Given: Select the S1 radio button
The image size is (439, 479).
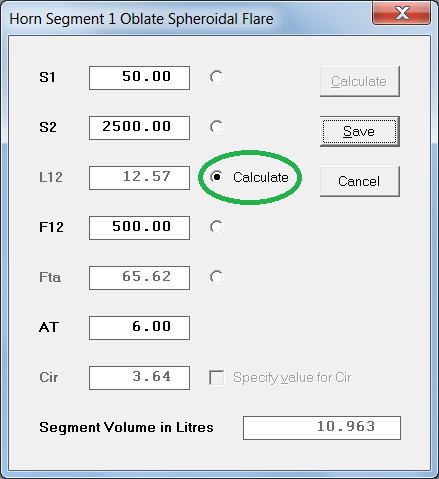Looking at the screenshot, I should [217, 77].
